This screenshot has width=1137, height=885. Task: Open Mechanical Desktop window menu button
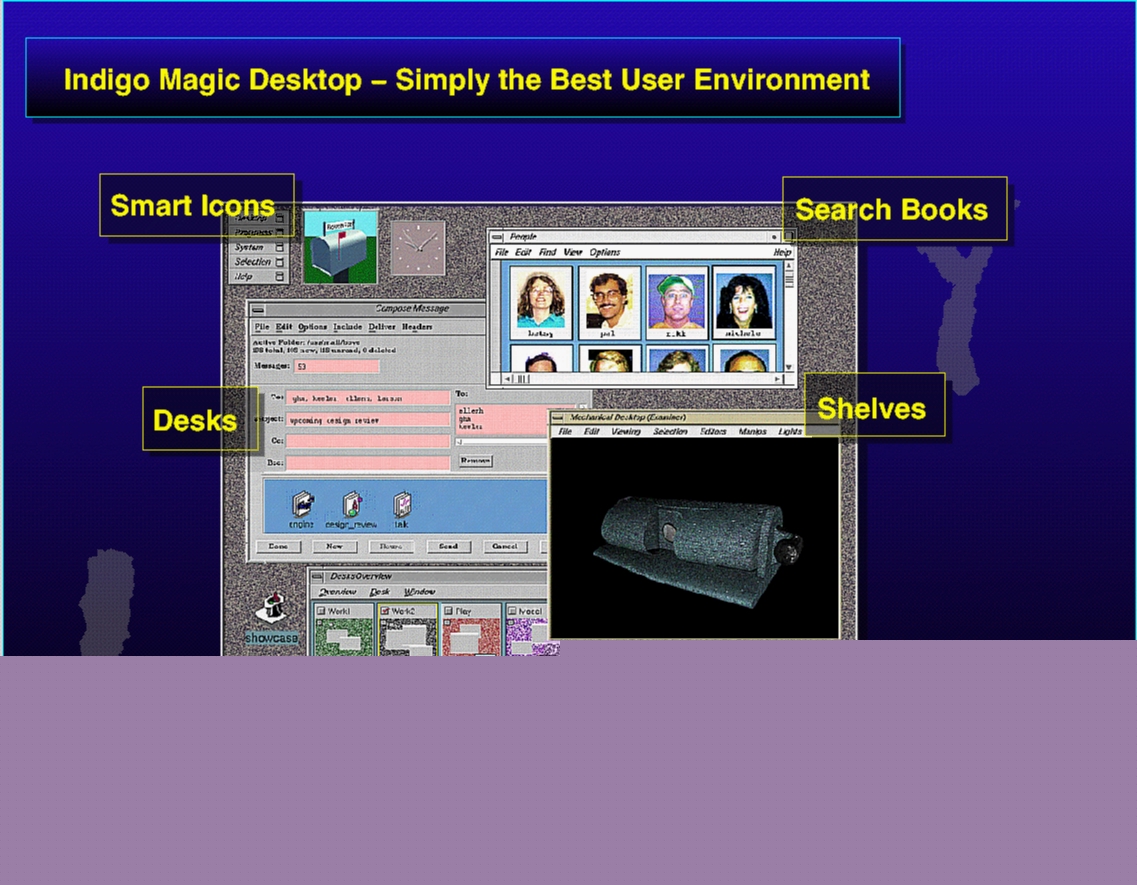558,417
